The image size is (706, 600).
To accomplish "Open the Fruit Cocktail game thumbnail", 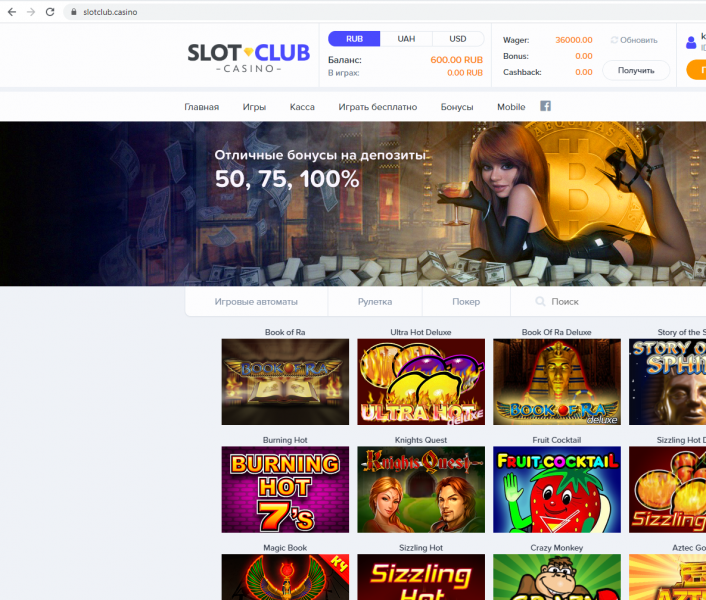I will (557, 489).
